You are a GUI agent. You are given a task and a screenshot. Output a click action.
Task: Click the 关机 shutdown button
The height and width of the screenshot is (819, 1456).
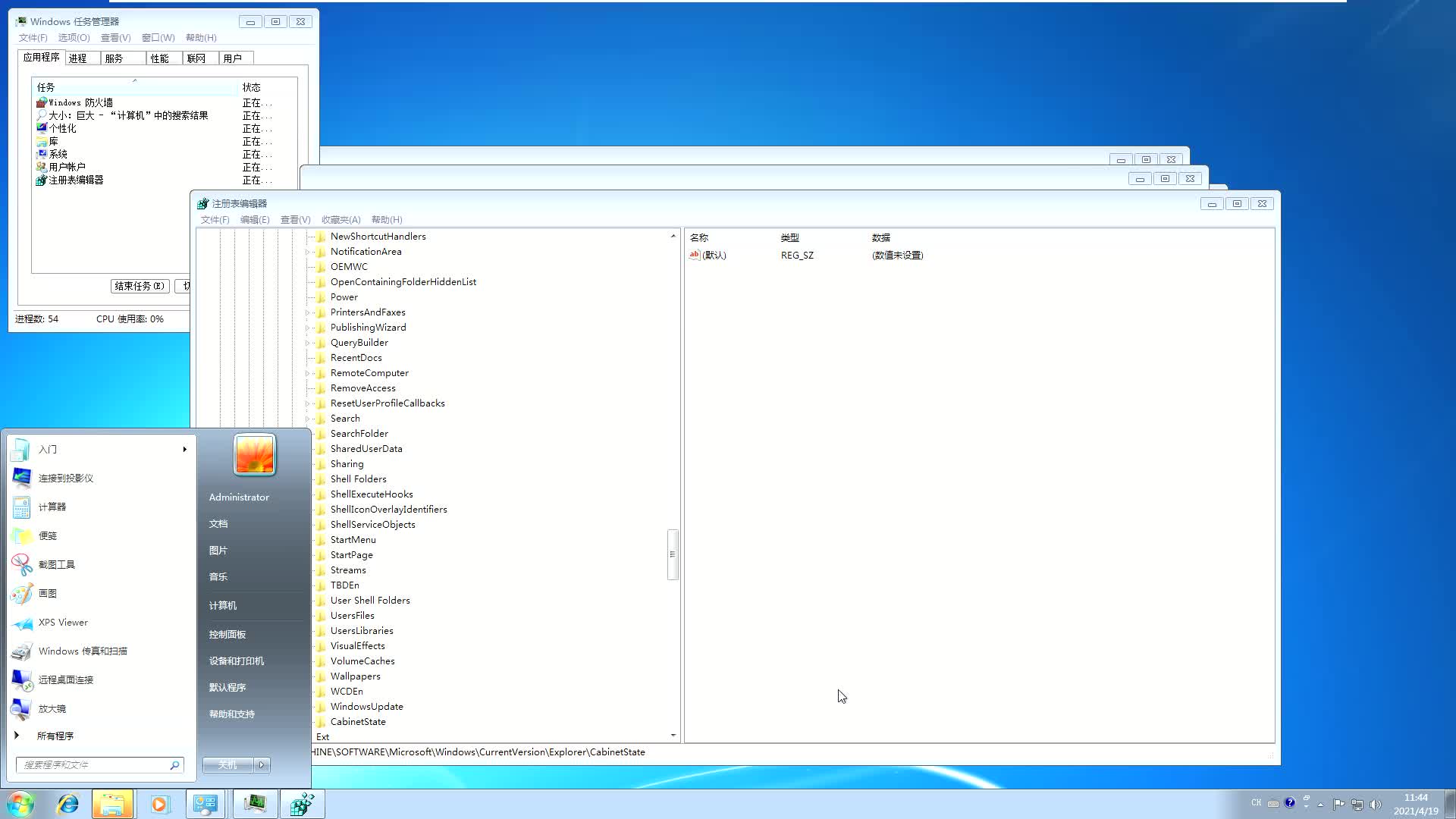228,764
